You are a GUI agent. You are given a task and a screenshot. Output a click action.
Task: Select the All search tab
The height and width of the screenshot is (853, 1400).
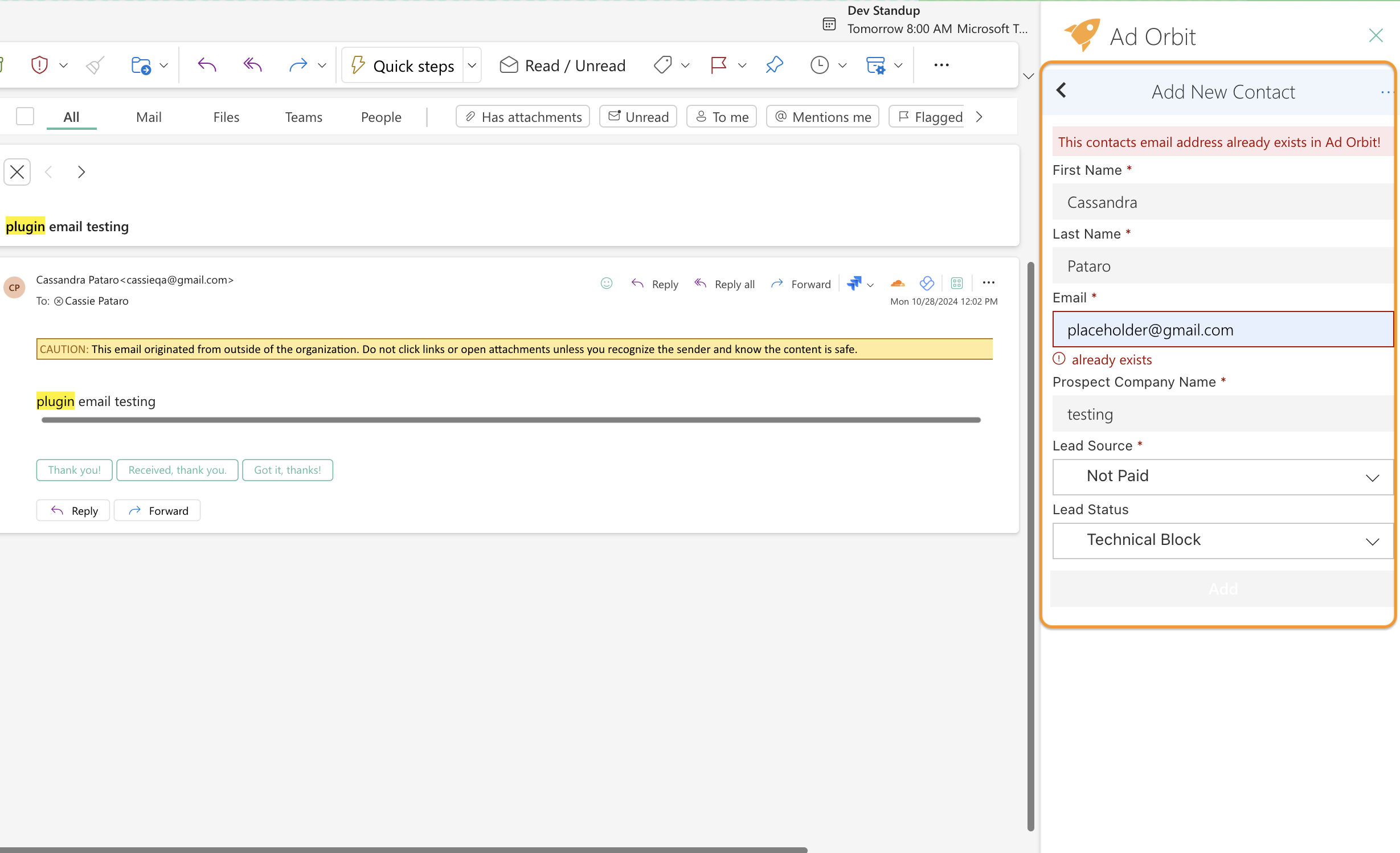(x=71, y=117)
